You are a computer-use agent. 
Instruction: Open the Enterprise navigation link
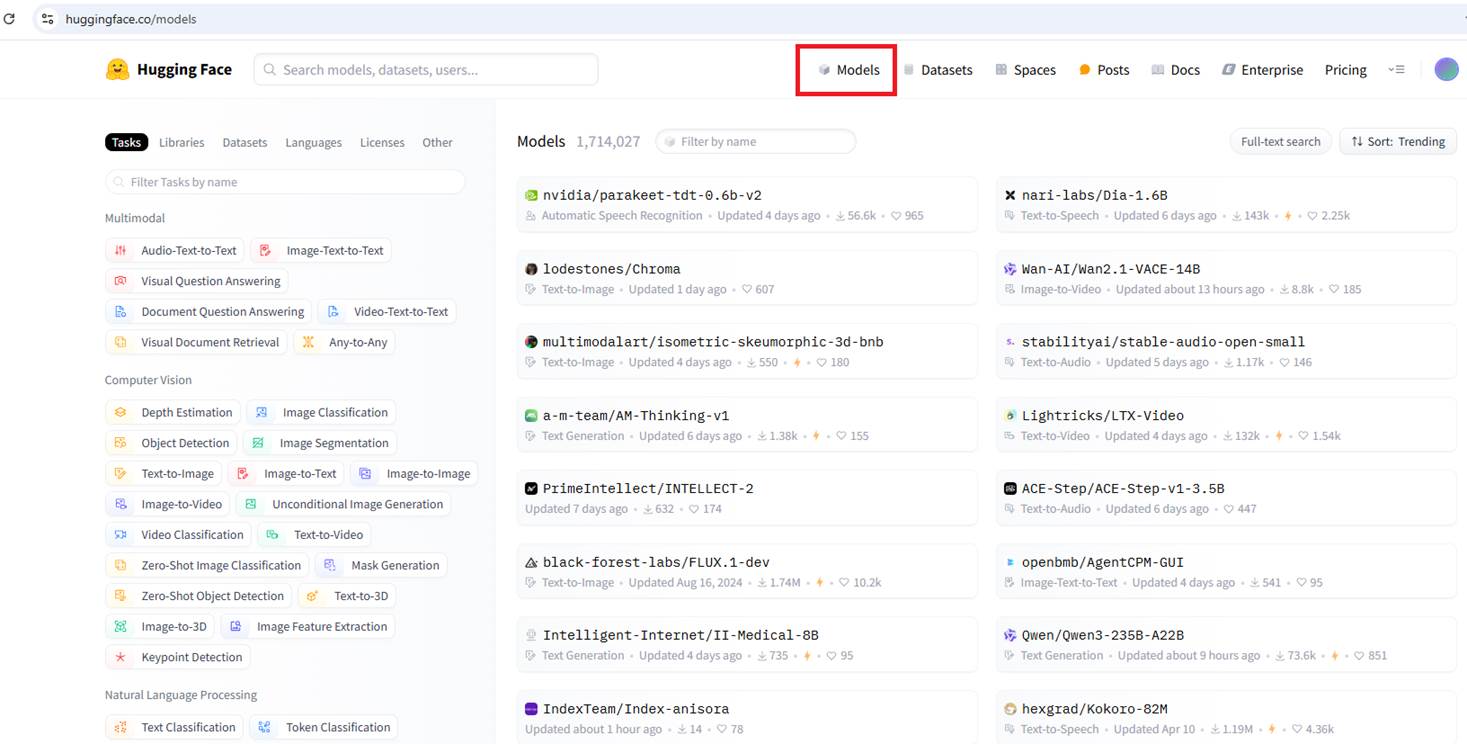pyautogui.click(x=1262, y=70)
